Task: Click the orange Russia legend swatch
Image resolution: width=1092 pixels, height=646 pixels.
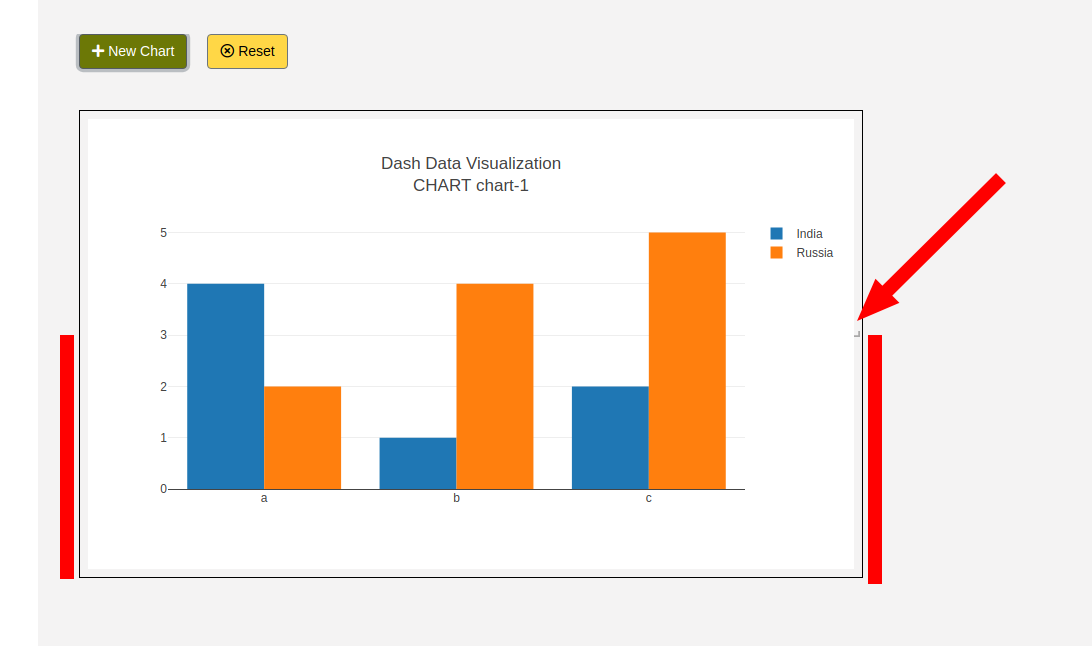Action: (777, 253)
